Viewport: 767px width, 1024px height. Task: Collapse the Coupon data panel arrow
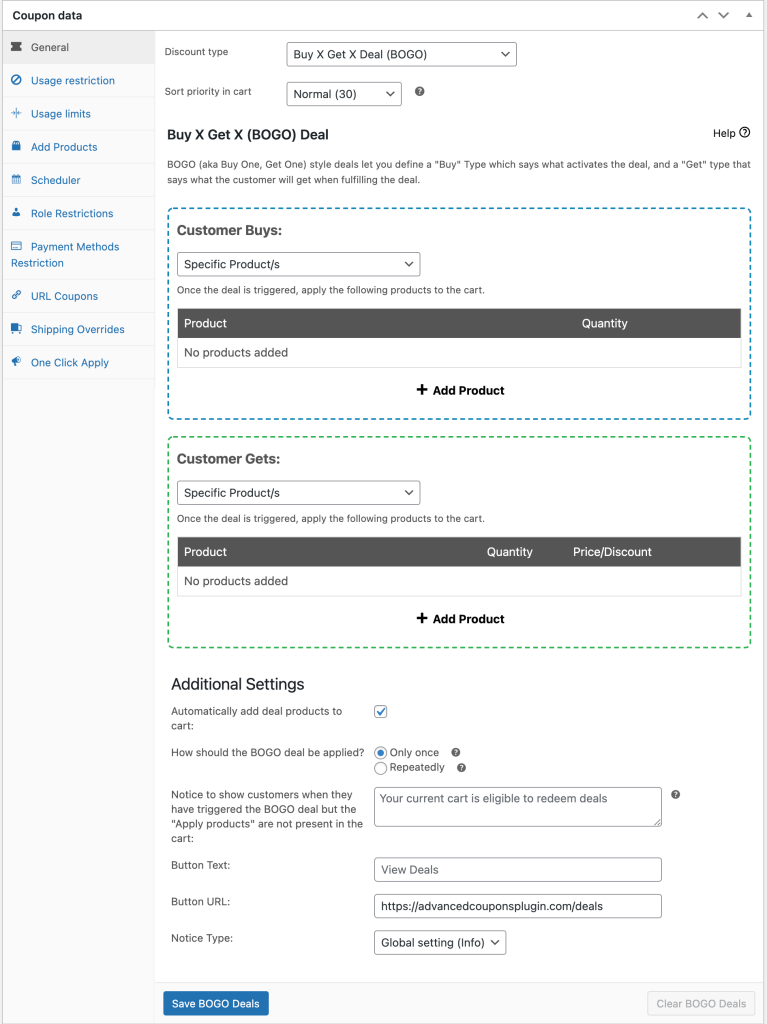click(748, 15)
